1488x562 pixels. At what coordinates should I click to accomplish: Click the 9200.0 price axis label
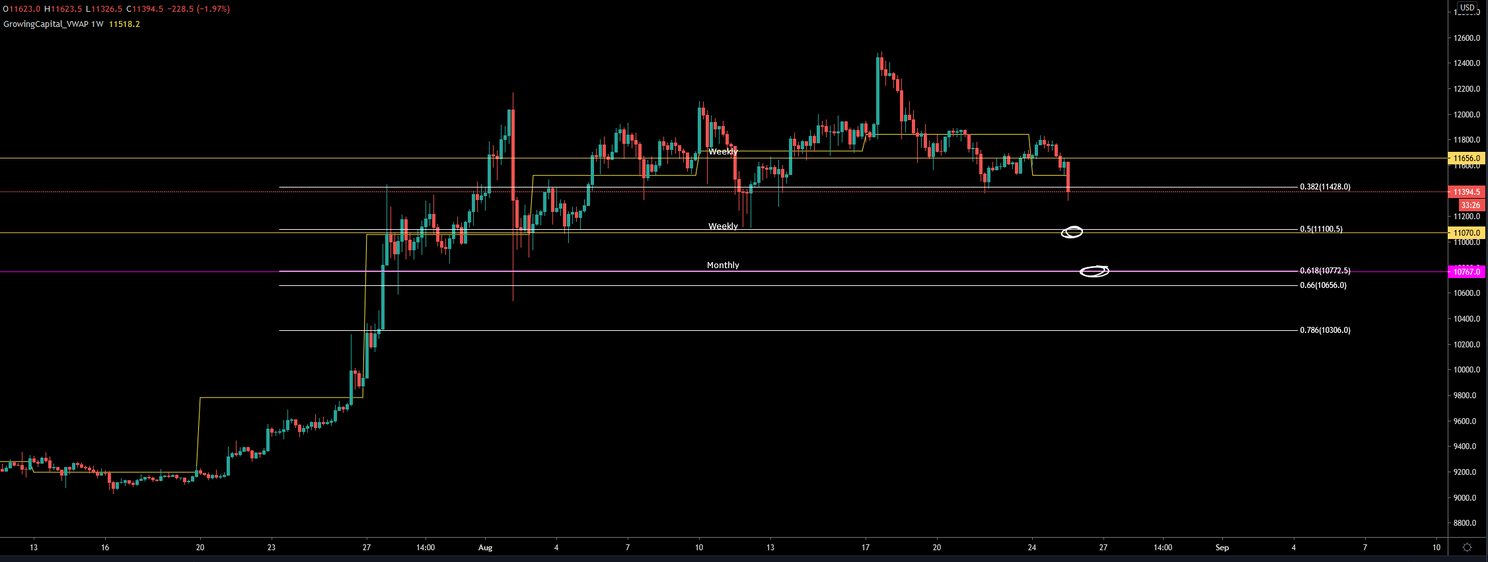[x=1466, y=472]
